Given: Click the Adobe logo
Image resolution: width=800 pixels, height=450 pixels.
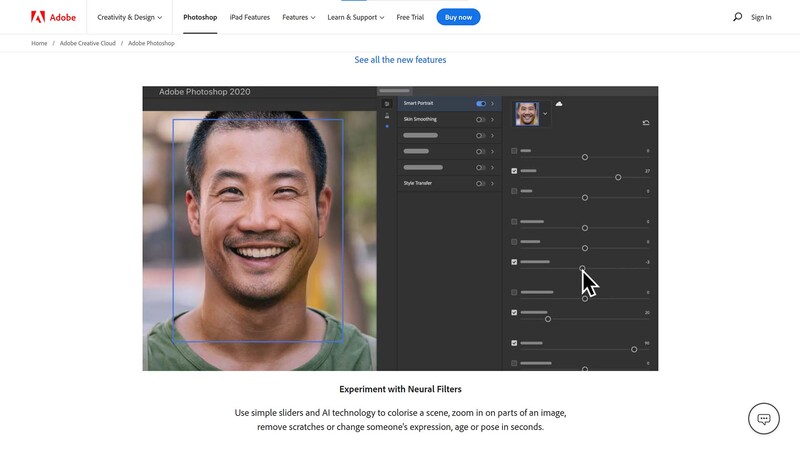Looking at the screenshot, I should pos(53,17).
